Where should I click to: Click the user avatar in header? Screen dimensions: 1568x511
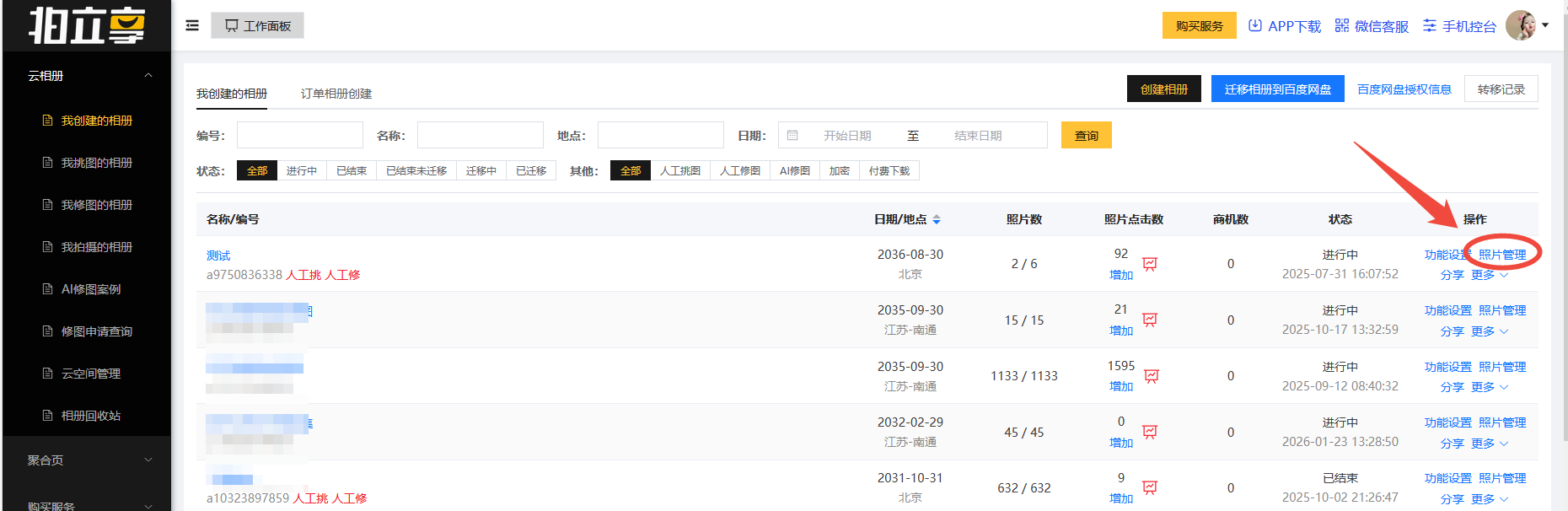(1520, 25)
